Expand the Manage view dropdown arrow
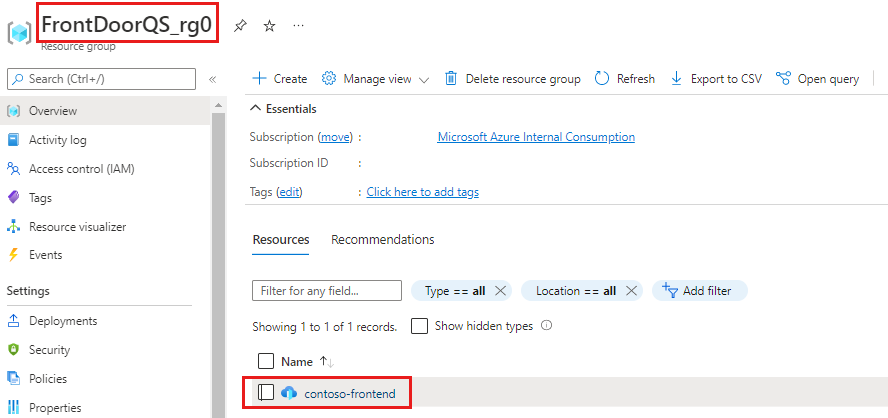Image resolution: width=888 pixels, height=418 pixels. (424, 80)
